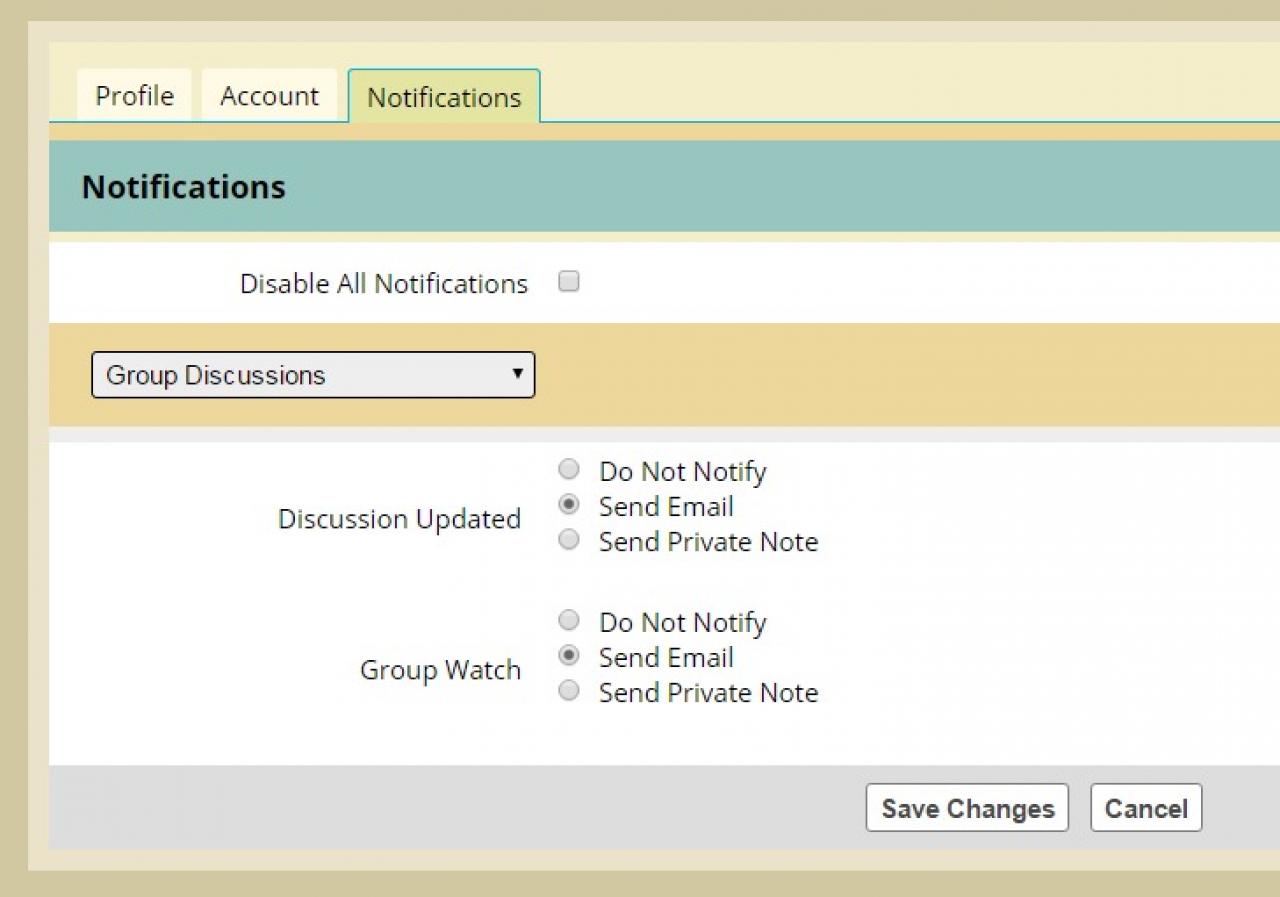Click the Save Changes button
Screen dimensions: 1280x897
coord(967,808)
